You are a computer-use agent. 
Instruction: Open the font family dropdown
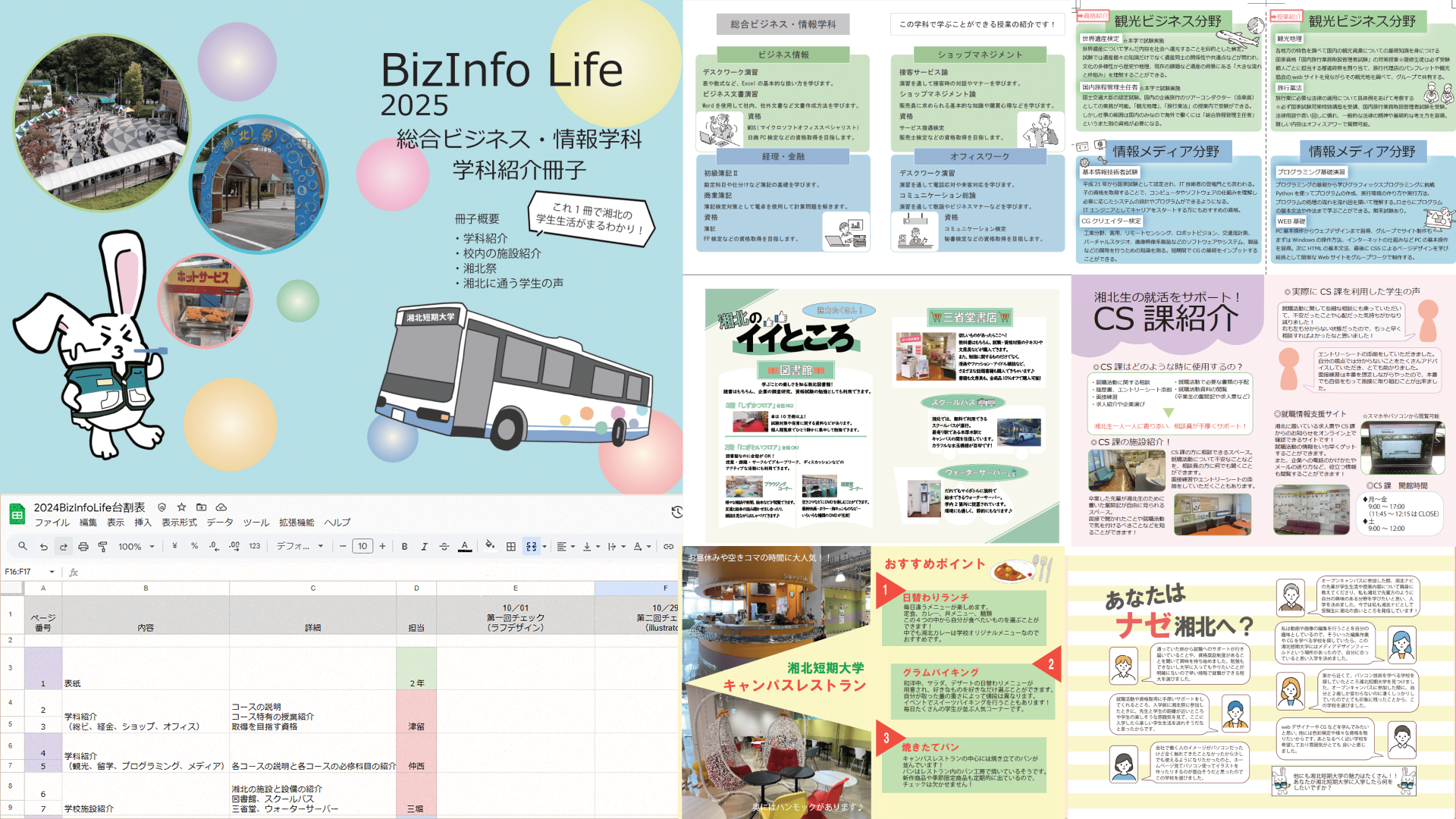pos(300,546)
